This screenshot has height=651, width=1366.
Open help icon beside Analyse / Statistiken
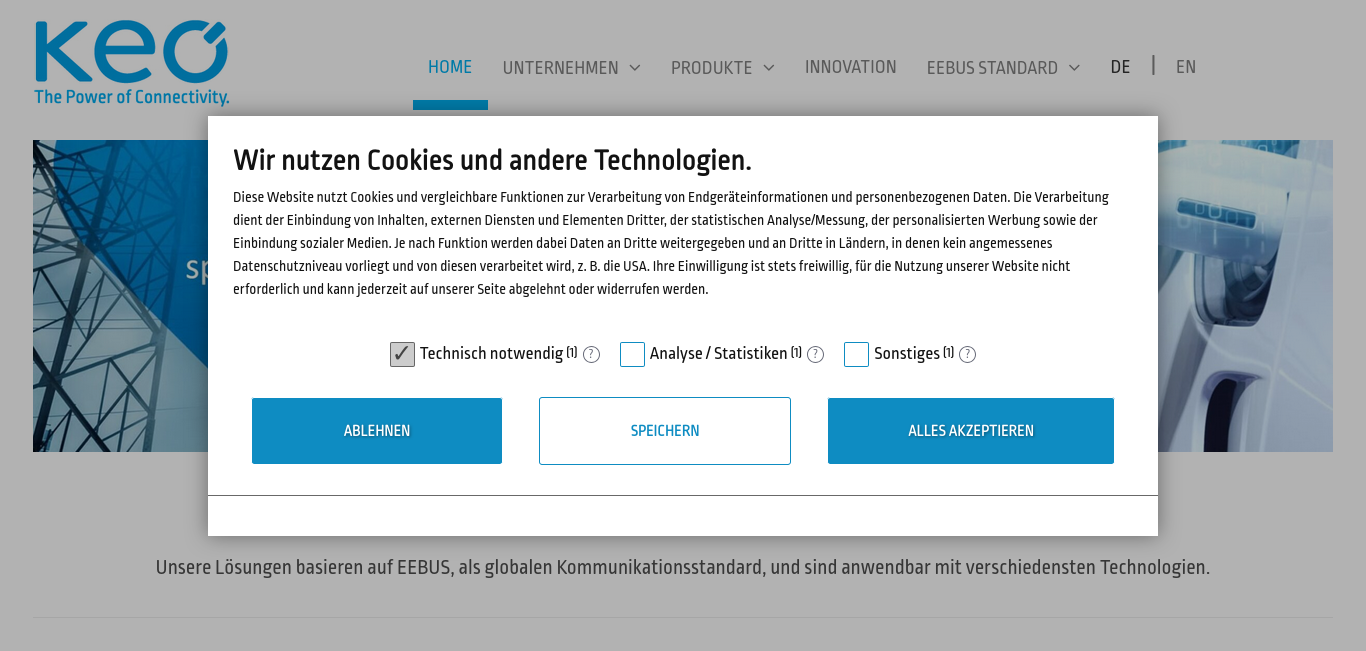(x=815, y=354)
